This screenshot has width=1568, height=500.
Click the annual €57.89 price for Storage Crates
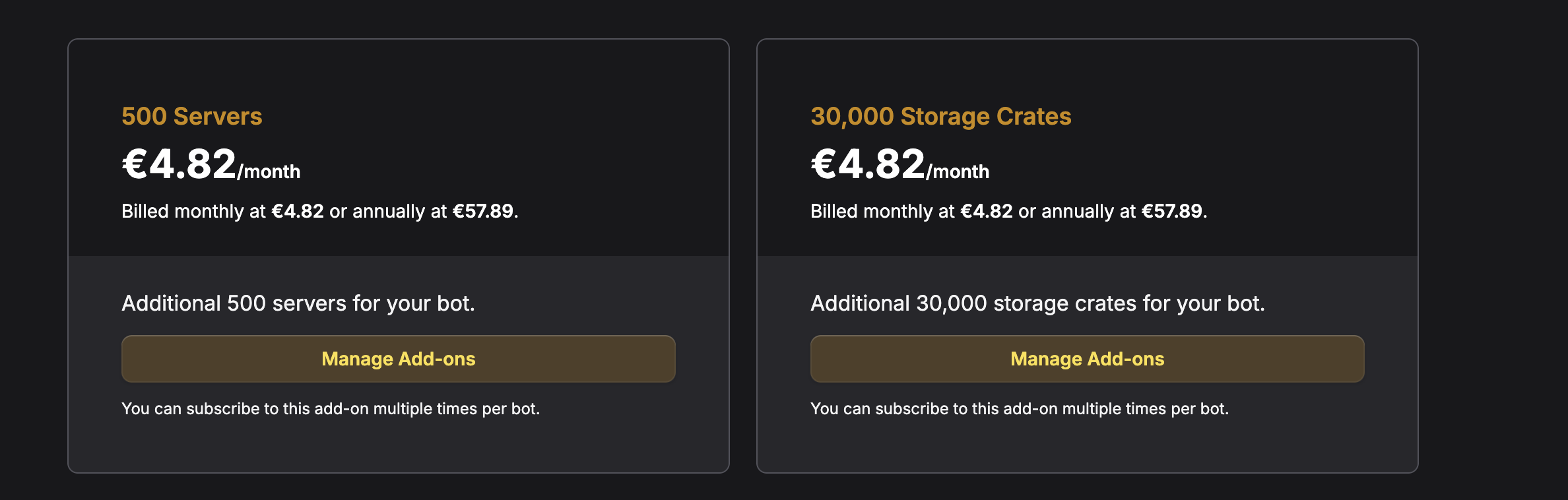coord(1171,211)
